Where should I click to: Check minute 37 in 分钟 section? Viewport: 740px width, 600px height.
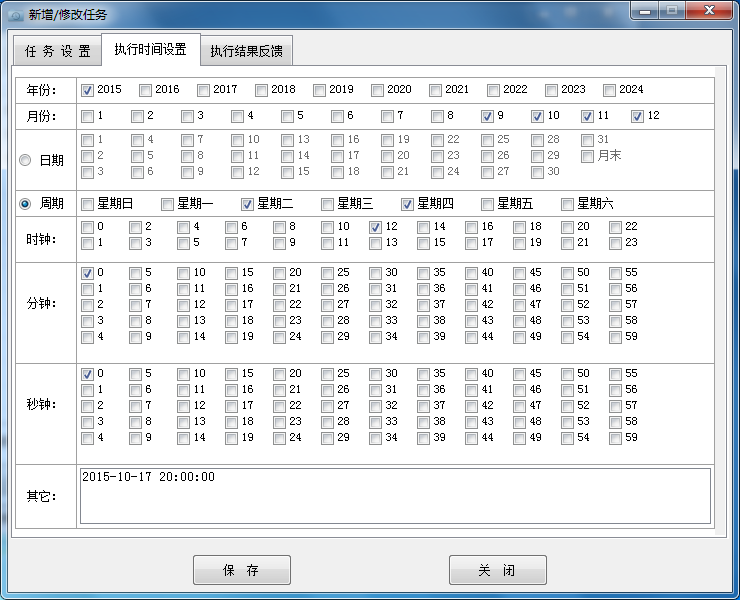click(x=423, y=305)
